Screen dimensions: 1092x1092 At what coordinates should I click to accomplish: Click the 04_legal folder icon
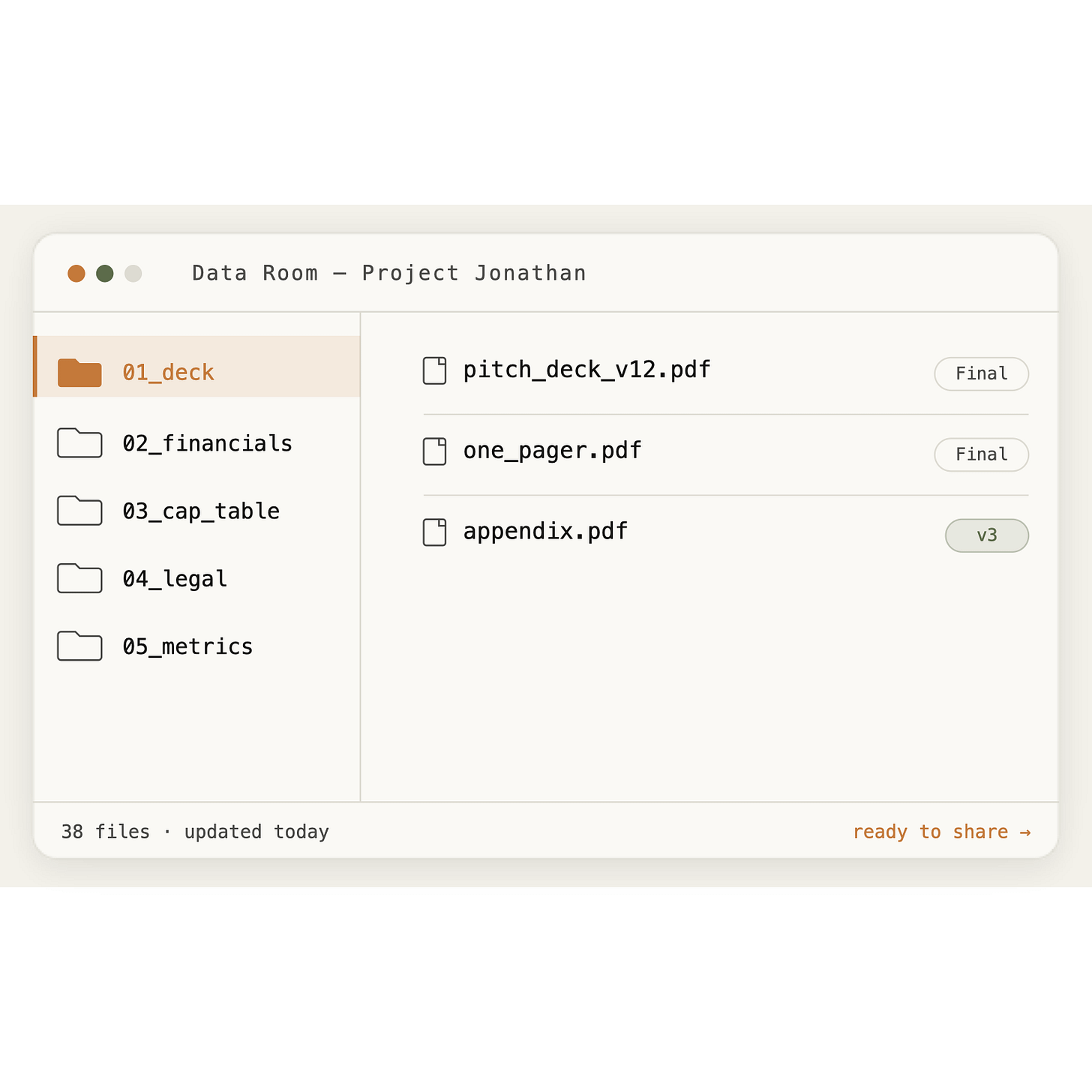(x=79, y=578)
